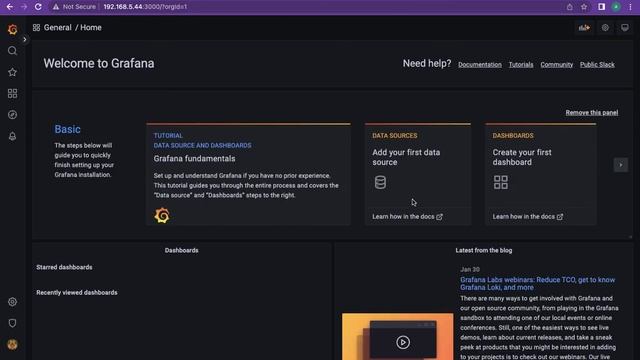The image size is (640, 360).
Task: Click the Grafana logo in sidebar
Action: (12, 29)
